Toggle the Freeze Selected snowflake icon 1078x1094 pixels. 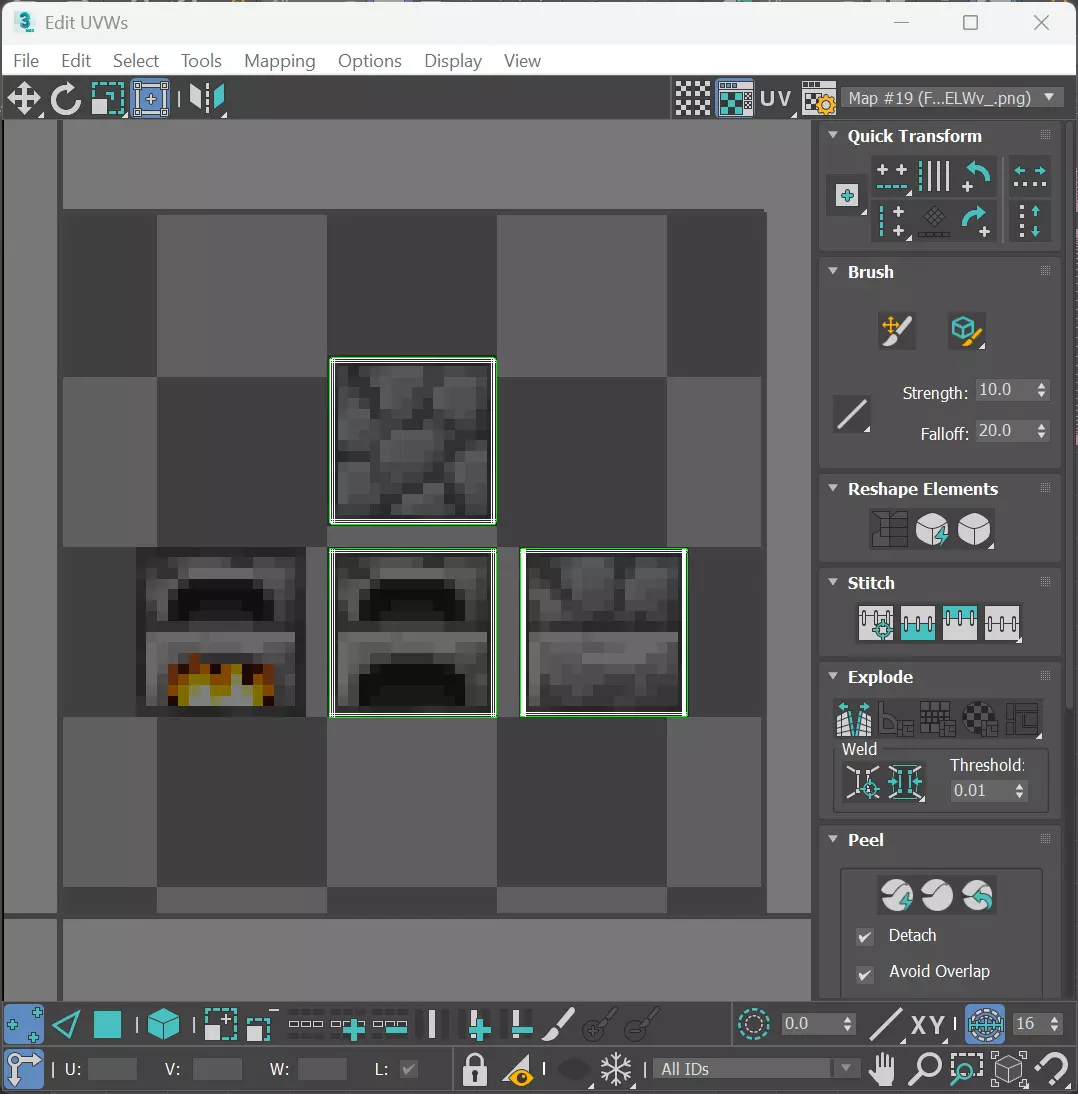[x=616, y=1069]
